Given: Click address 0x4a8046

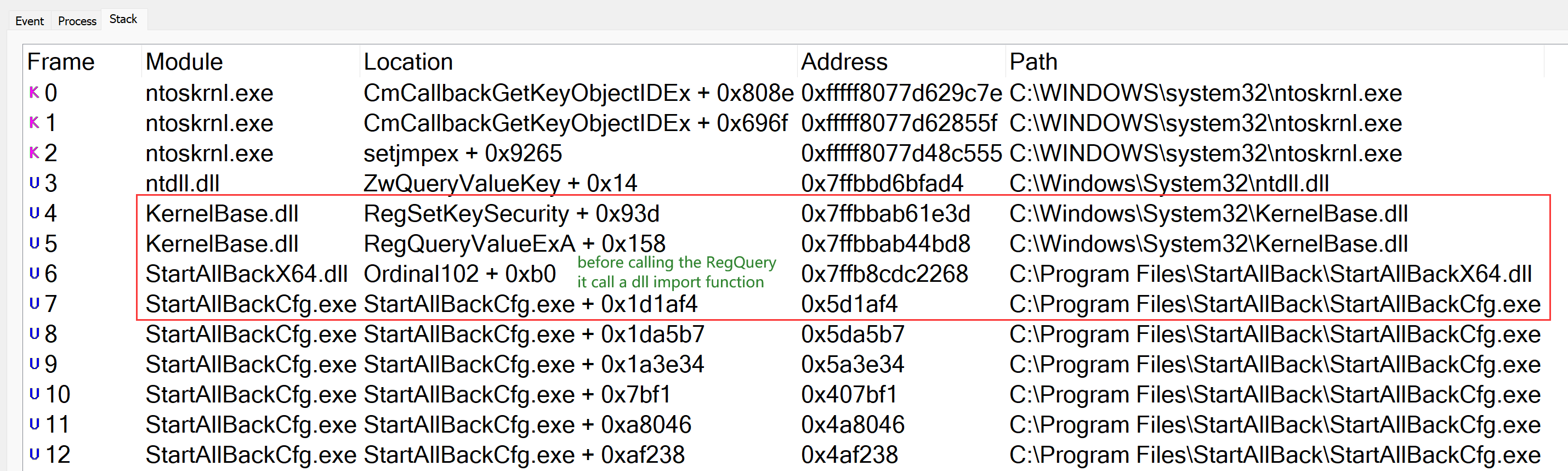Looking at the screenshot, I should click(x=853, y=425).
